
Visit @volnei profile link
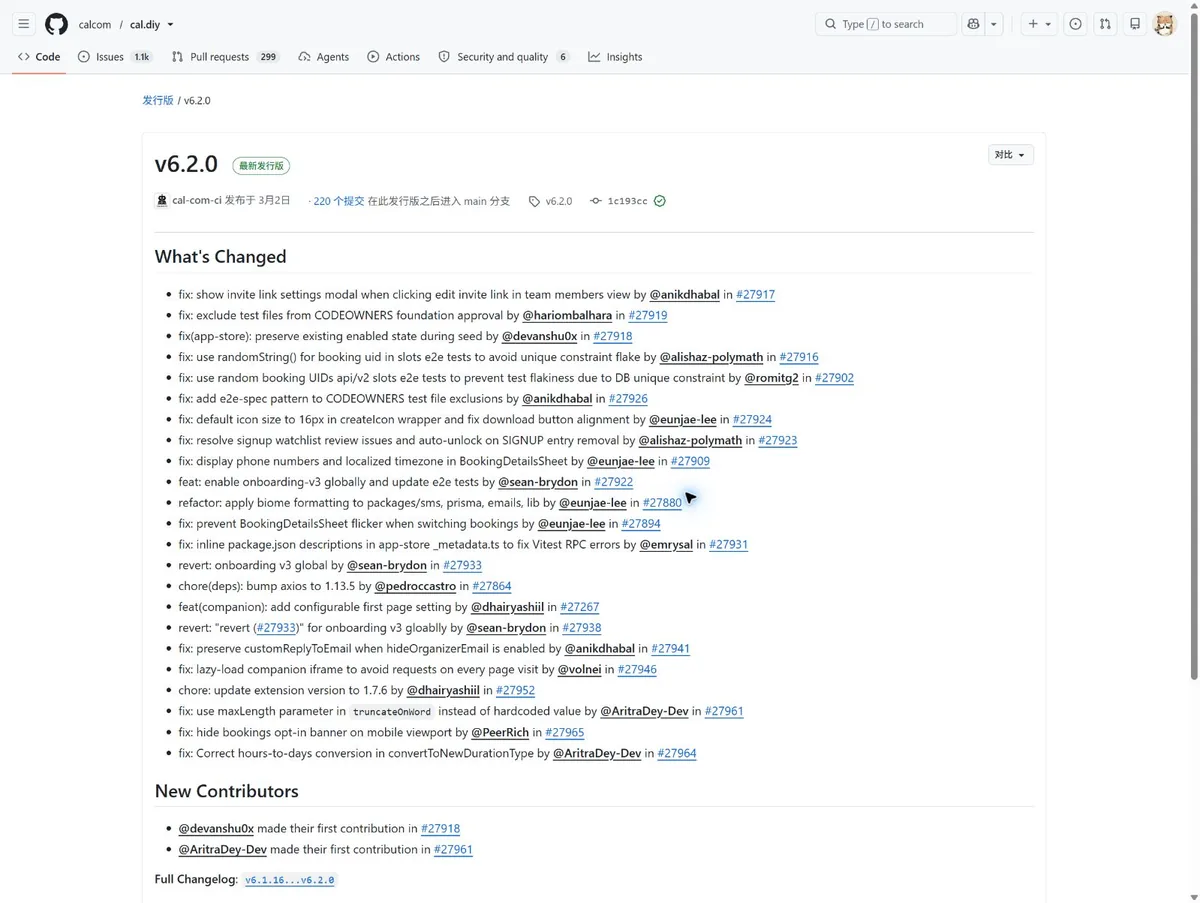point(579,670)
